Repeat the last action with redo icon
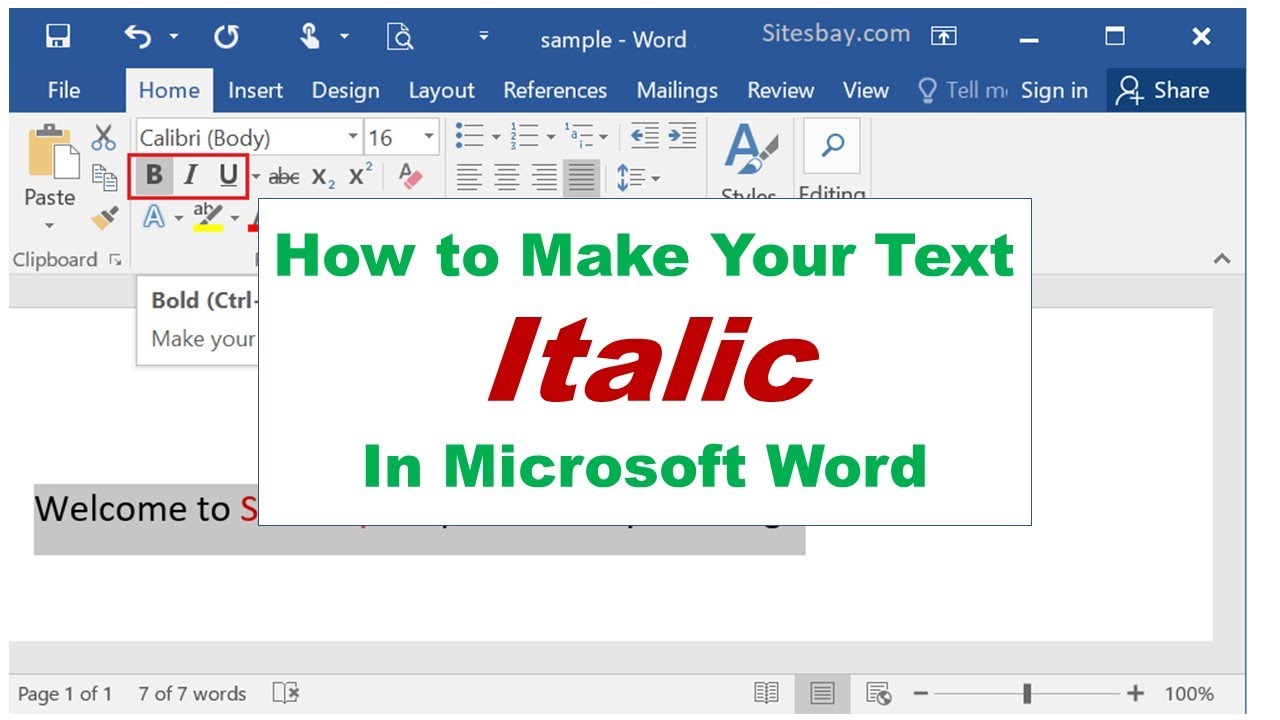 [x=227, y=37]
